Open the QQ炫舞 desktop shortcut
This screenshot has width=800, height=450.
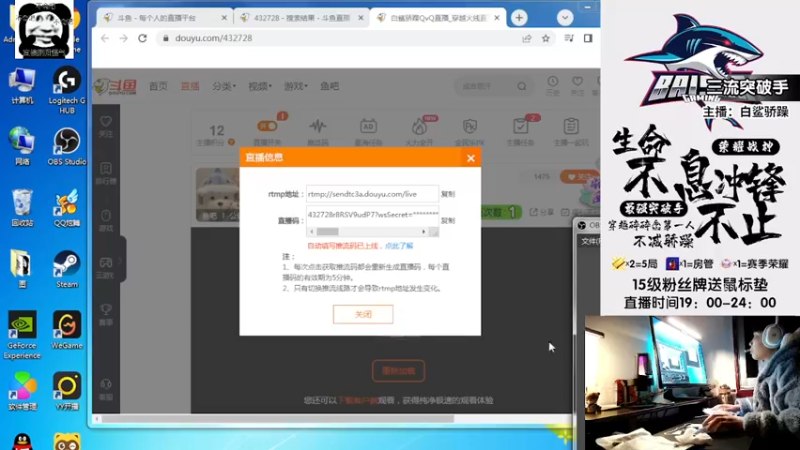click(67, 208)
